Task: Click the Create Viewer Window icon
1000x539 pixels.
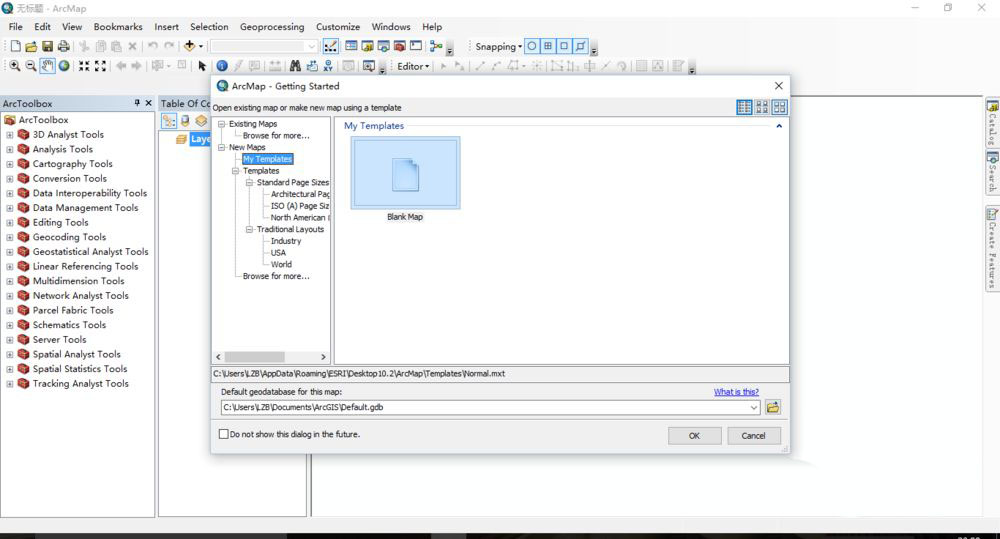Action: click(369, 66)
